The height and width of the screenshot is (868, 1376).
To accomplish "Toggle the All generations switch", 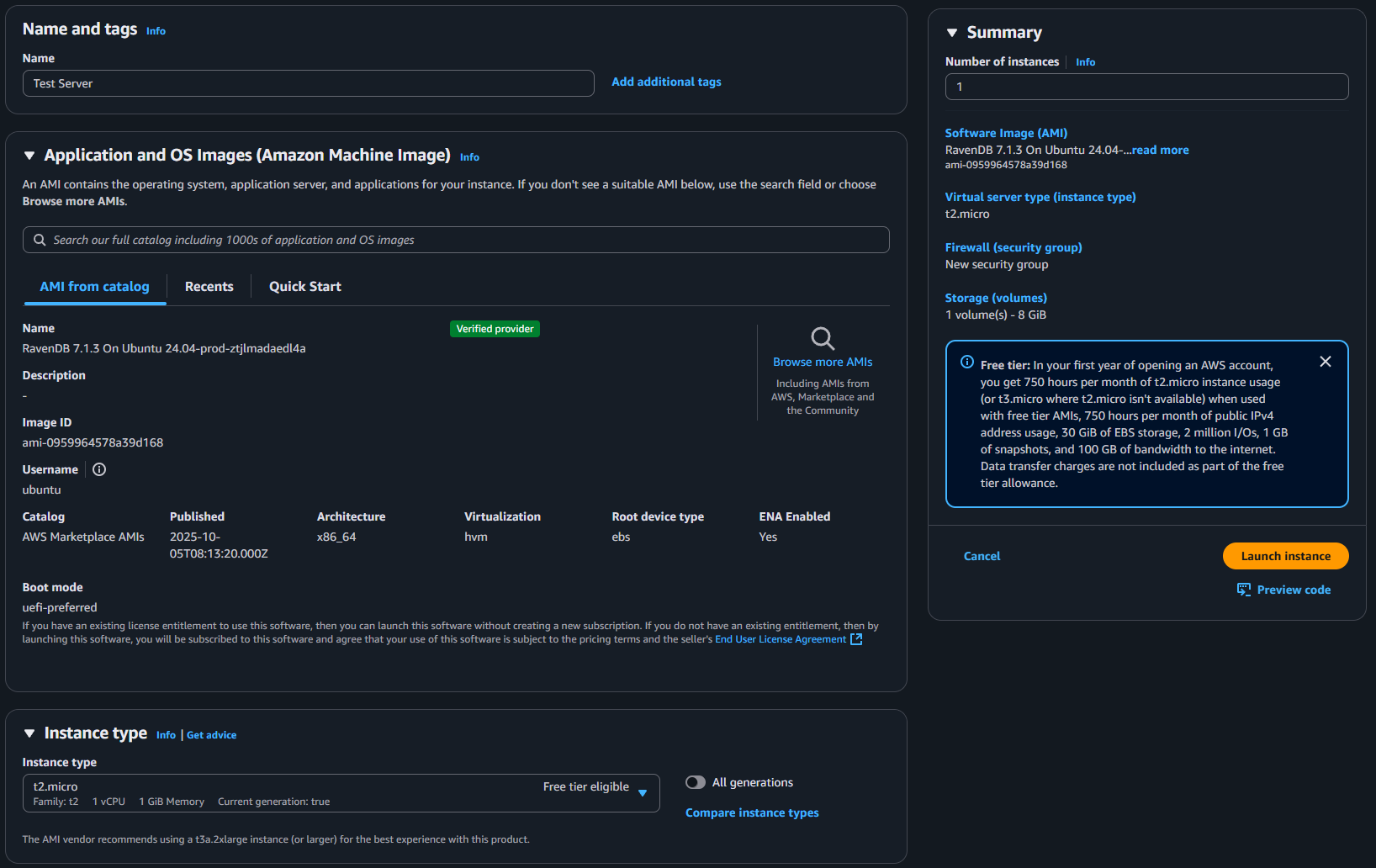I will (x=696, y=782).
